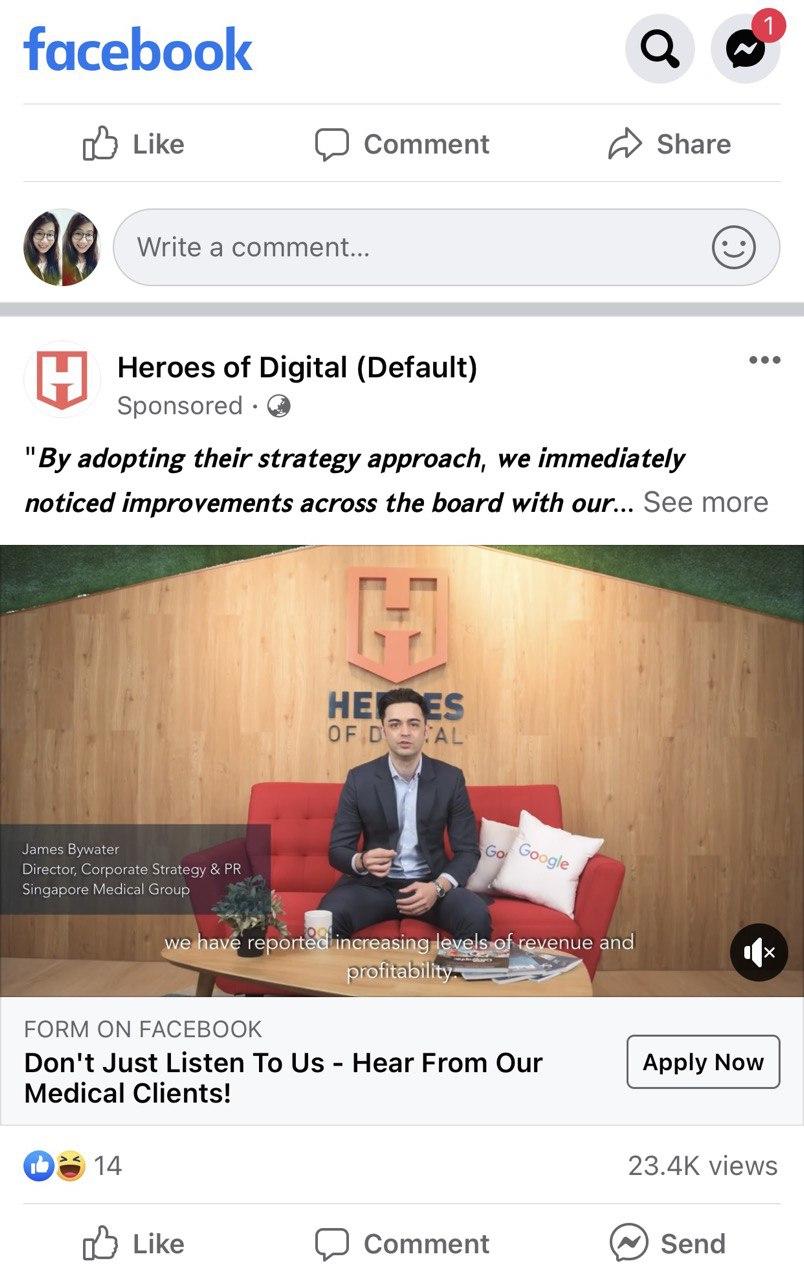The height and width of the screenshot is (1280, 804).
Task: Click the Apply Now button
Action: pos(703,1062)
